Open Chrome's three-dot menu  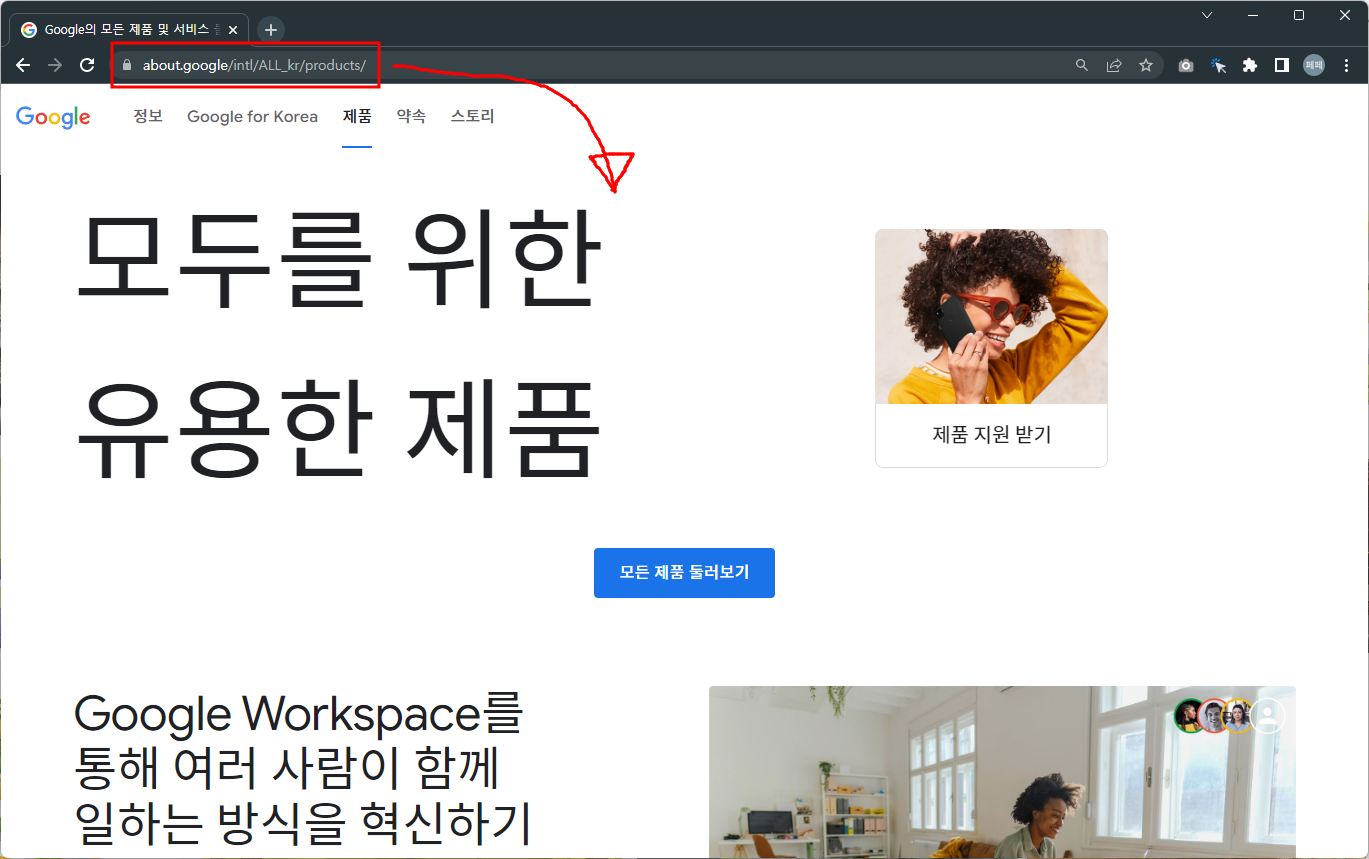pos(1345,64)
